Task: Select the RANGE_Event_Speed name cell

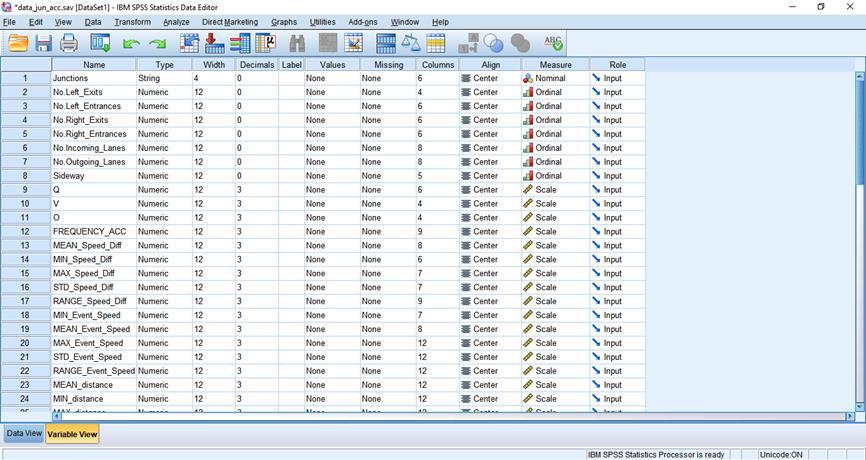Action: (94, 371)
